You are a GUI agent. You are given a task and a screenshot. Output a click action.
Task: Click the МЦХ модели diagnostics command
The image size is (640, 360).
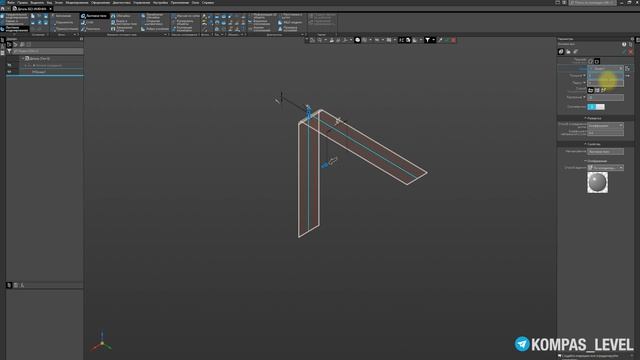pos(291,22)
